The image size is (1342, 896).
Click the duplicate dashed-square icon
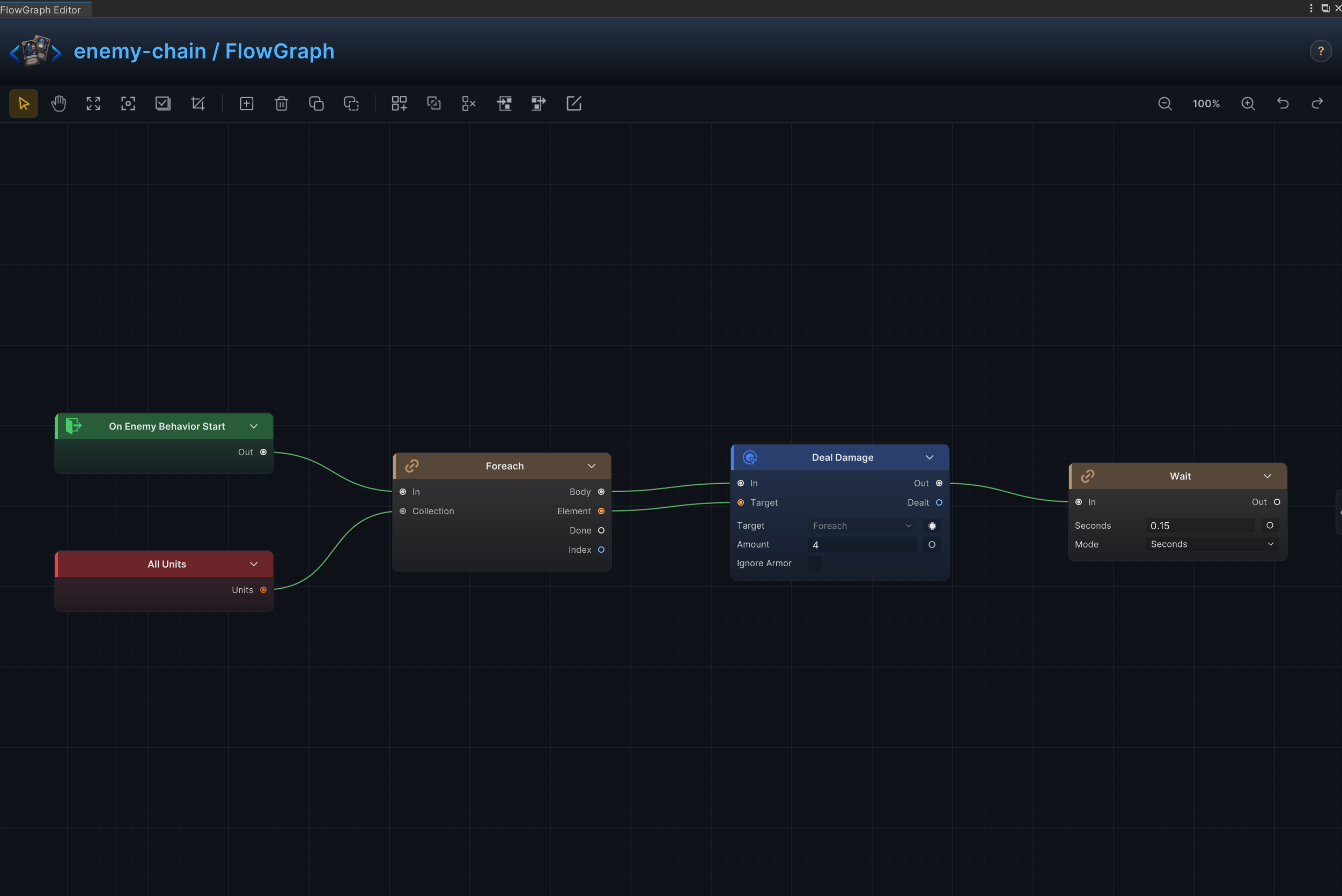pyautogui.click(x=351, y=103)
